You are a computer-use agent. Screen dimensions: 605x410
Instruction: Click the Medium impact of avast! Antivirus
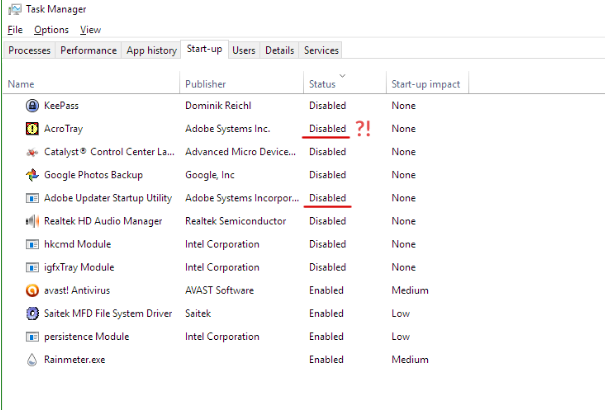(x=410, y=290)
